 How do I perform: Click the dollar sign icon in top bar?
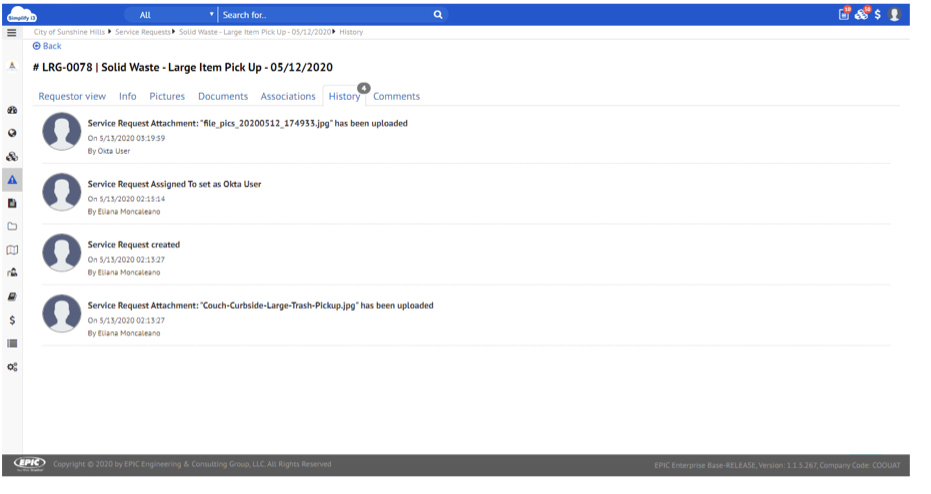click(x=877, y=15)
